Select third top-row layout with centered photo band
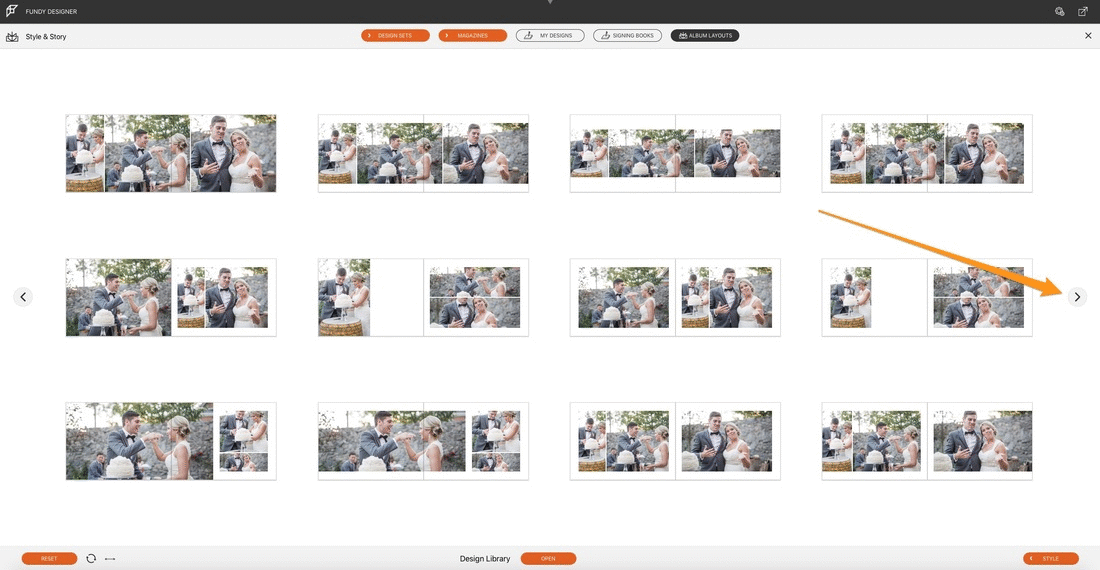This screenshot has height=570, width=1100. pos(675,154)
